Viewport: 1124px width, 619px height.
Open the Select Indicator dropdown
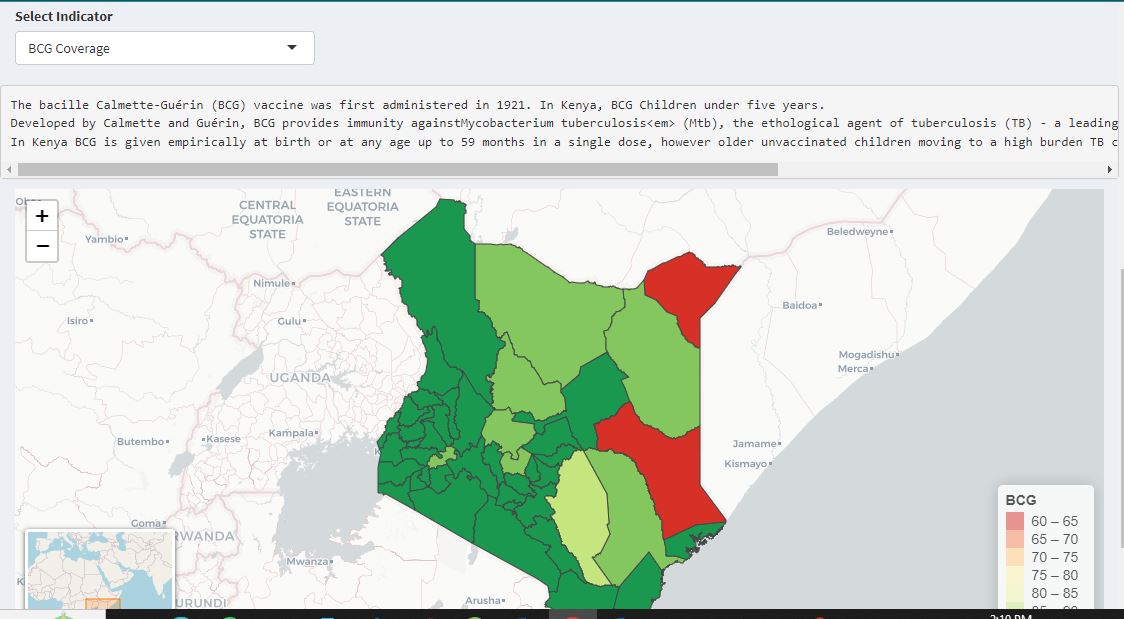tap(164, 47)
